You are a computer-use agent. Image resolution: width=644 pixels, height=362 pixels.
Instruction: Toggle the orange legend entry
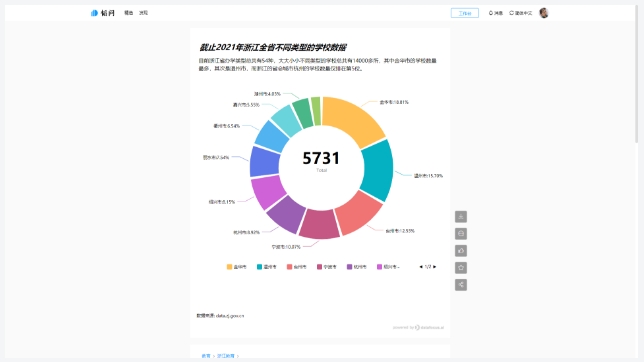tap(237, 267)
